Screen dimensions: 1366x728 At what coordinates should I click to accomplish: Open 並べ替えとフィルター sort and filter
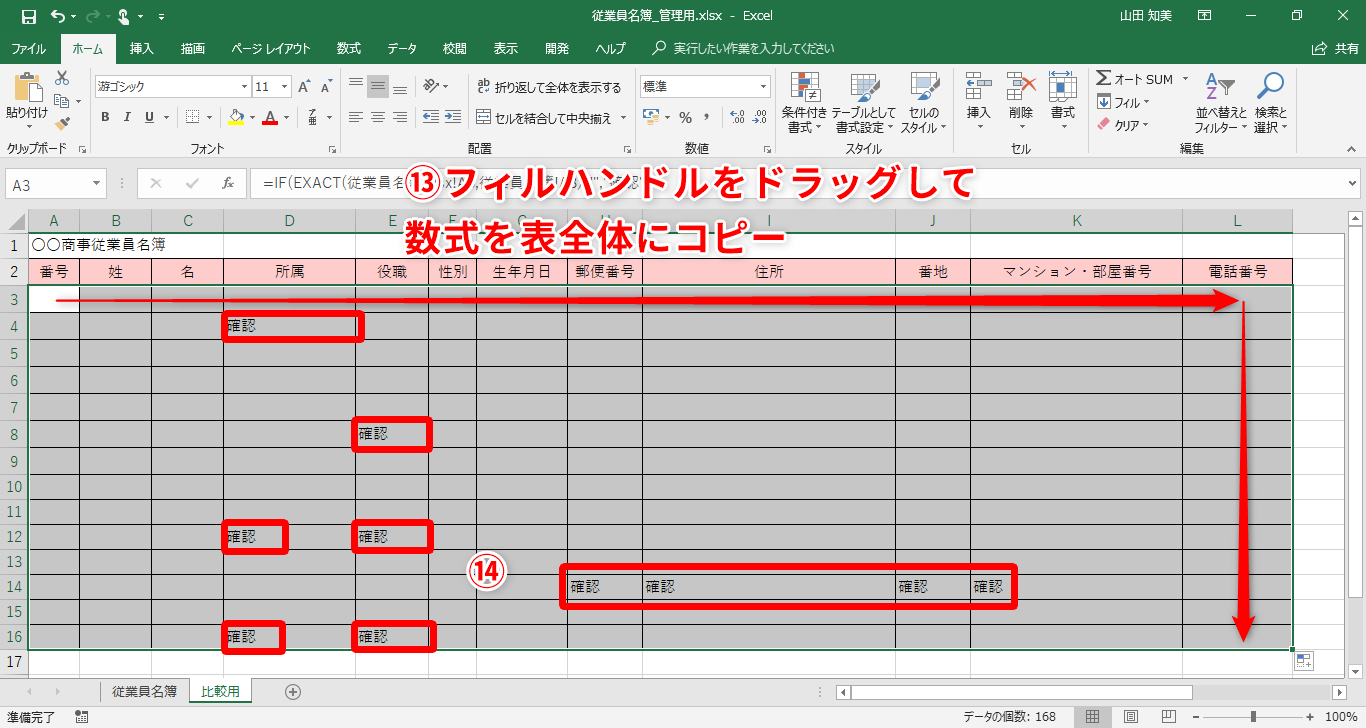coord(1221,102)
